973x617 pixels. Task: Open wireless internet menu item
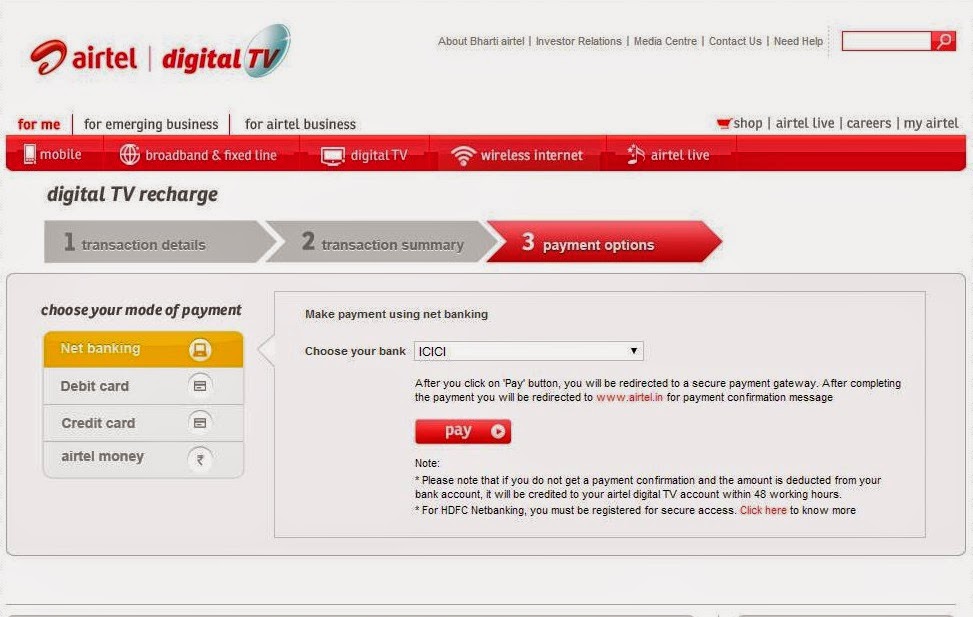tap(517, 155)
